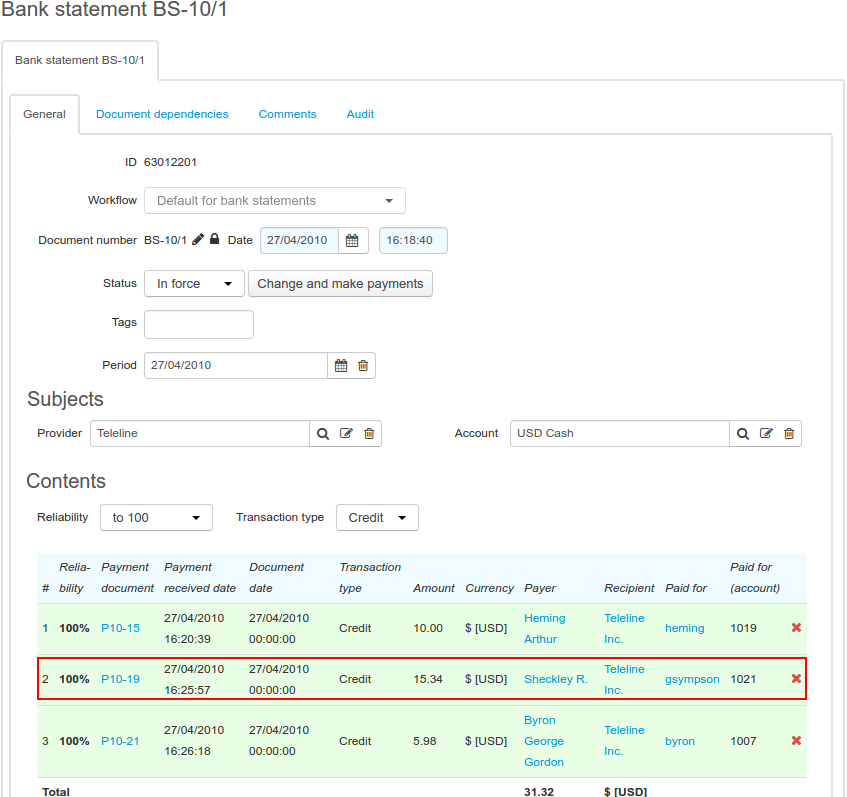Edit the Provider Teleline with its edit icon

pyautogui.click(x=346, y=433)
